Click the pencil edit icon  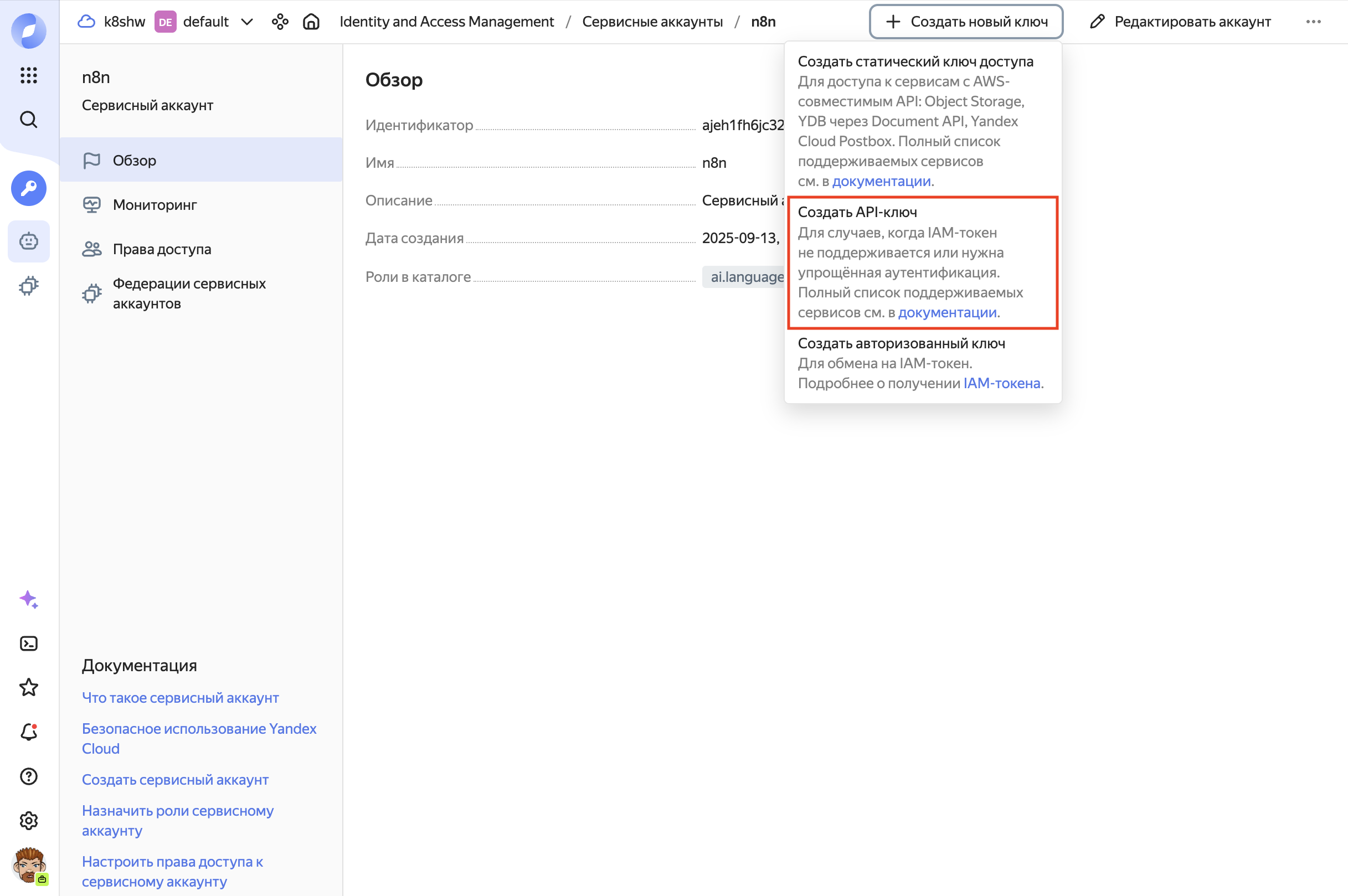click(x=1097, y=22)
